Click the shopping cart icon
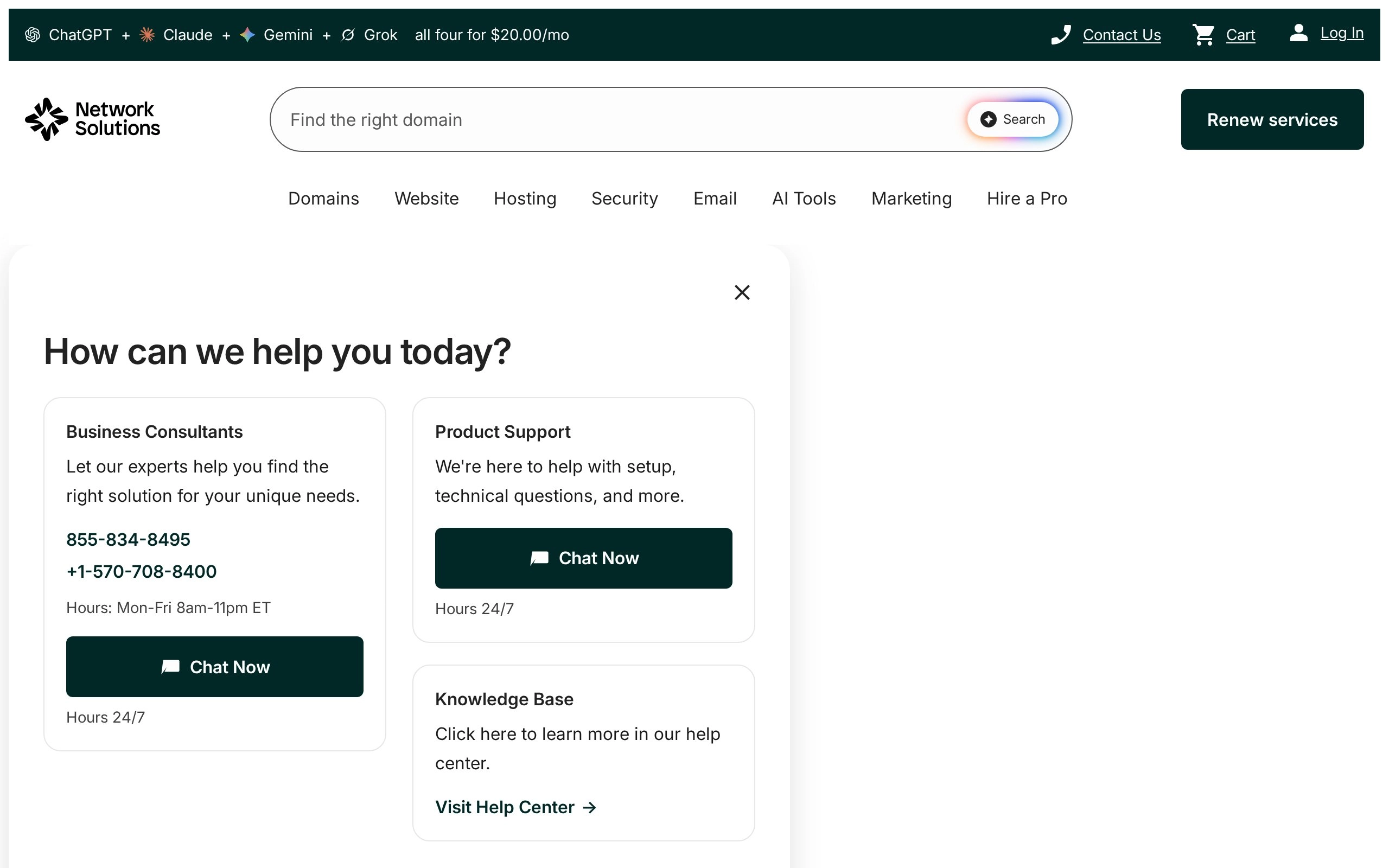 click(1203, 34)
